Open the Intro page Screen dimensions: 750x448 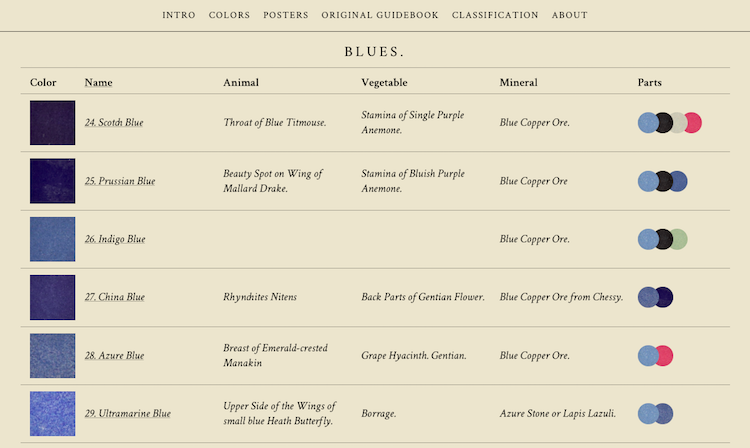[179, 15]
